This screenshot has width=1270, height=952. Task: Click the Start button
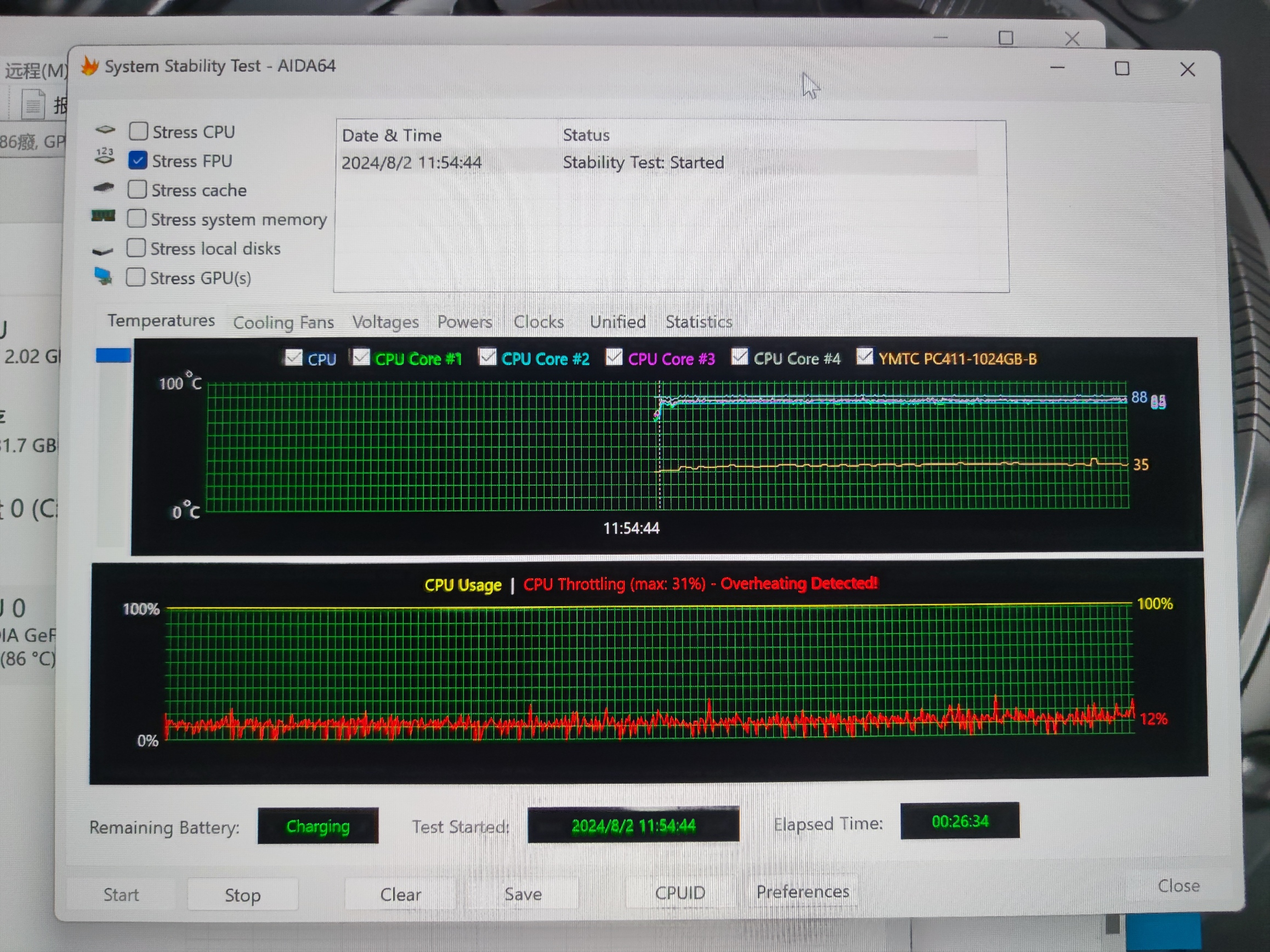(x=121, y=894)
